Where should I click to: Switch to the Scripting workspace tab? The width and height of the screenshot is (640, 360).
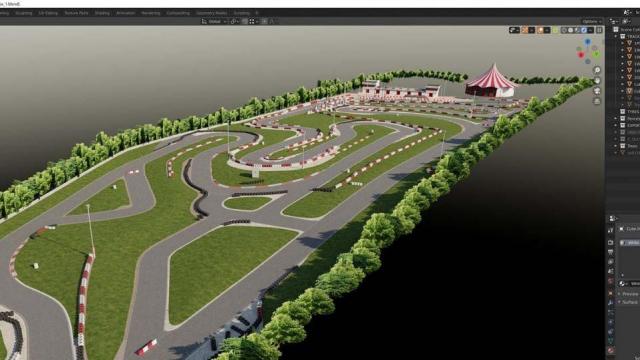[242, 13]
